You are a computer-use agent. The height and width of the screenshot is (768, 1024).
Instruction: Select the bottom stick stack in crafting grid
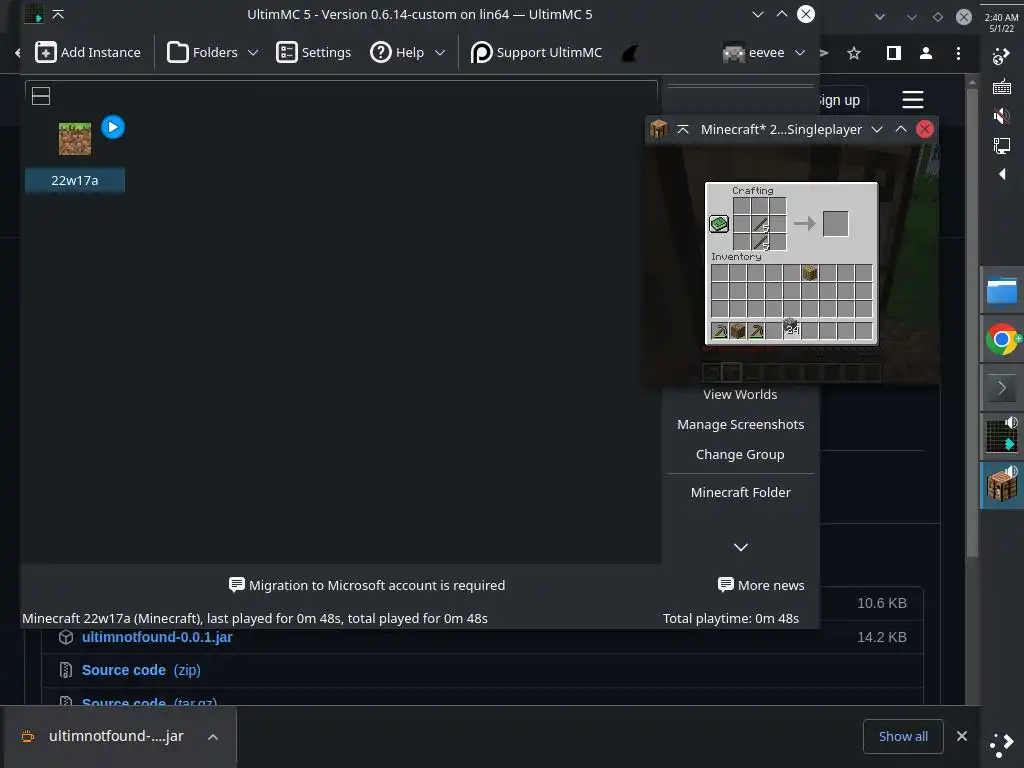760,242
